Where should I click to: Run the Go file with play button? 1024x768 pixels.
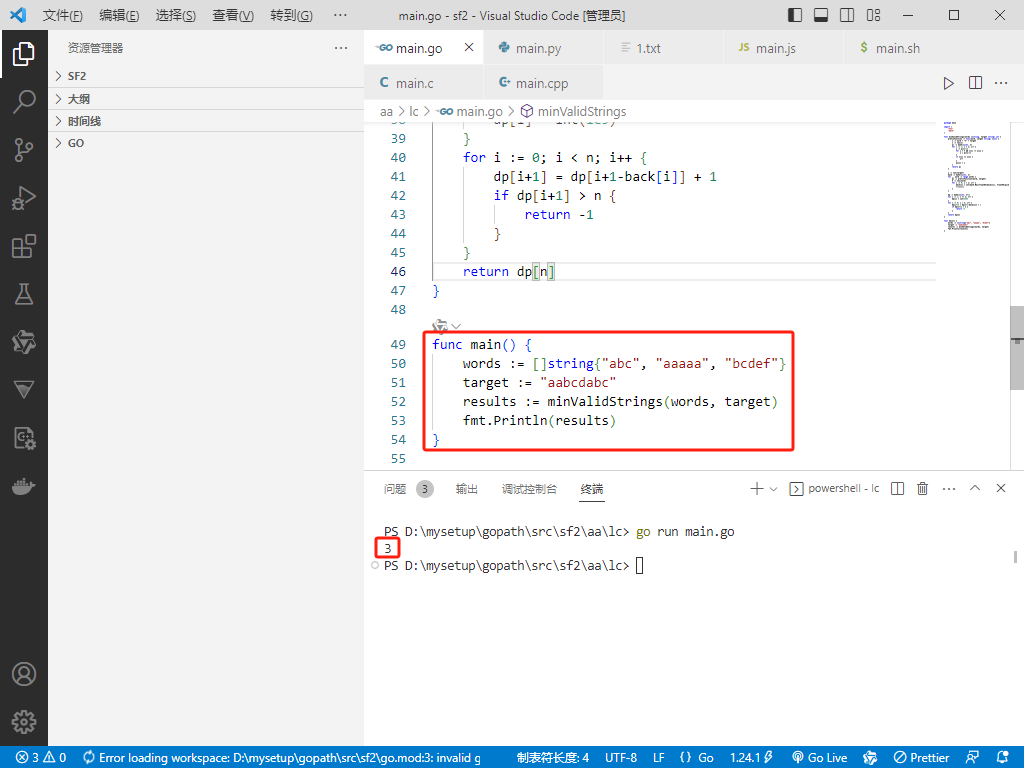948,83
